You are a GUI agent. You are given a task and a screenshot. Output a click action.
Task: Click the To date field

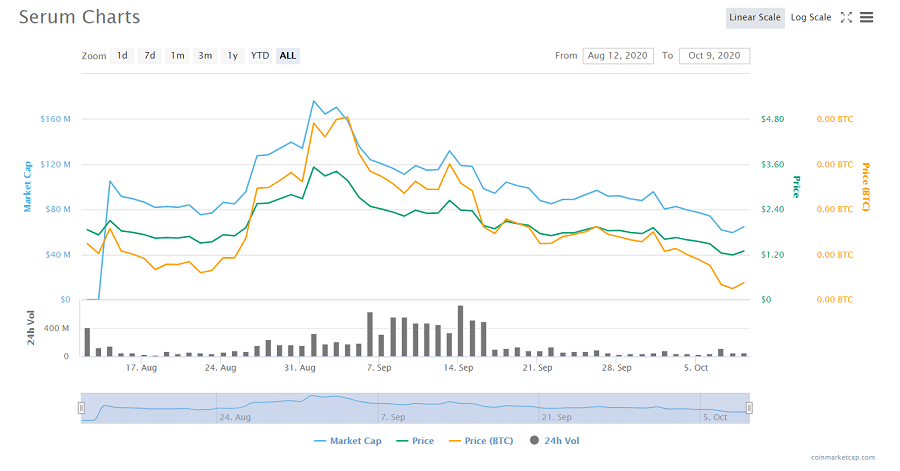pyautogui.click(x=714, y=56)
